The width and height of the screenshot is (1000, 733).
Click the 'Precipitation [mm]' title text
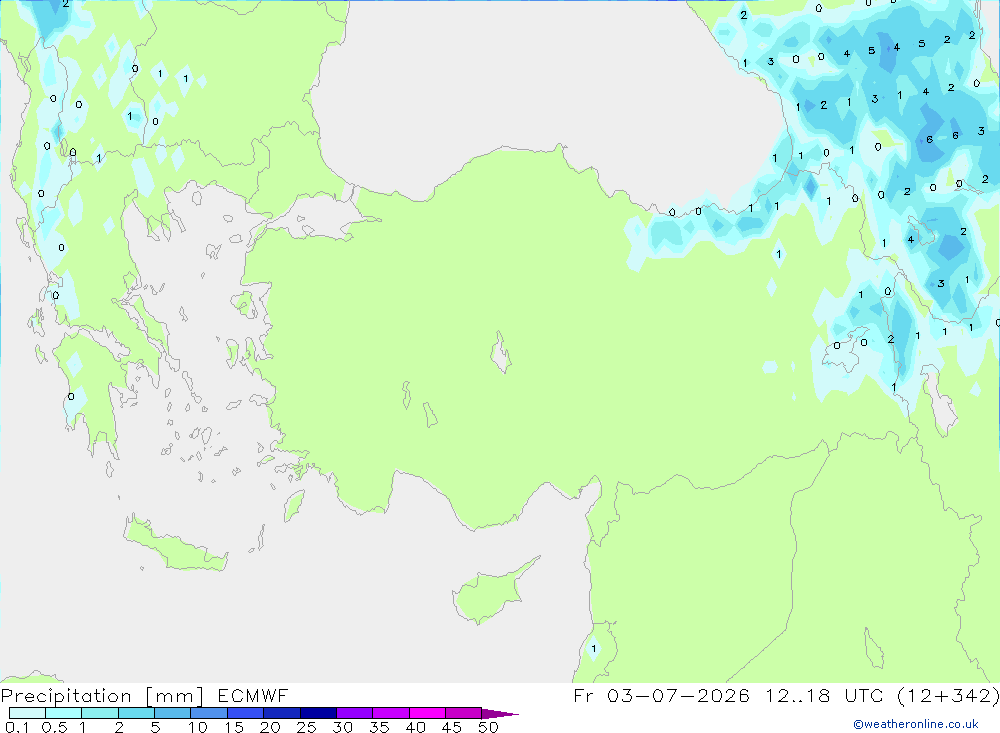tap(102, 696)
